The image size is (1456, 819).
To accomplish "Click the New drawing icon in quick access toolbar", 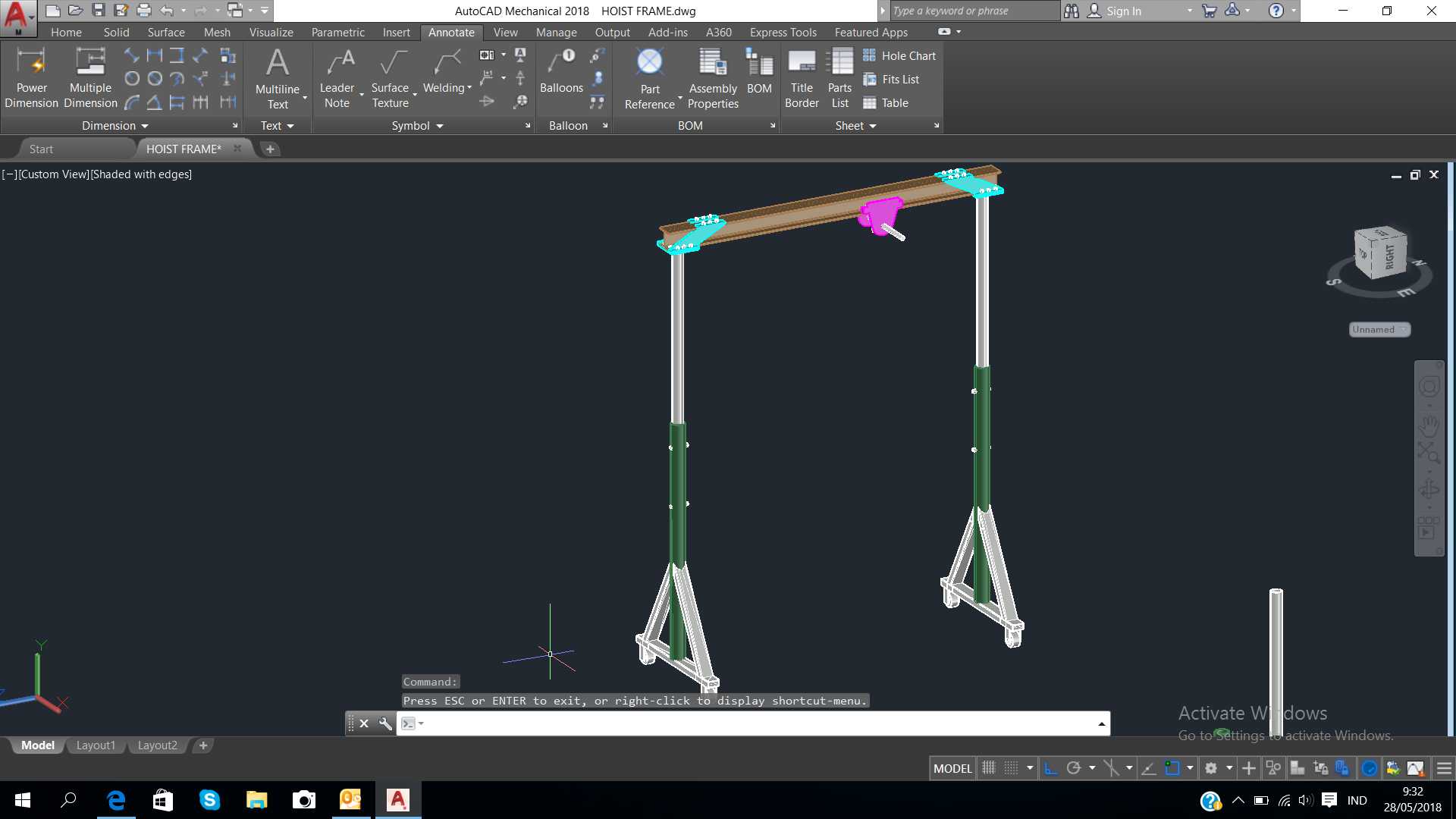I will (52, 11).
